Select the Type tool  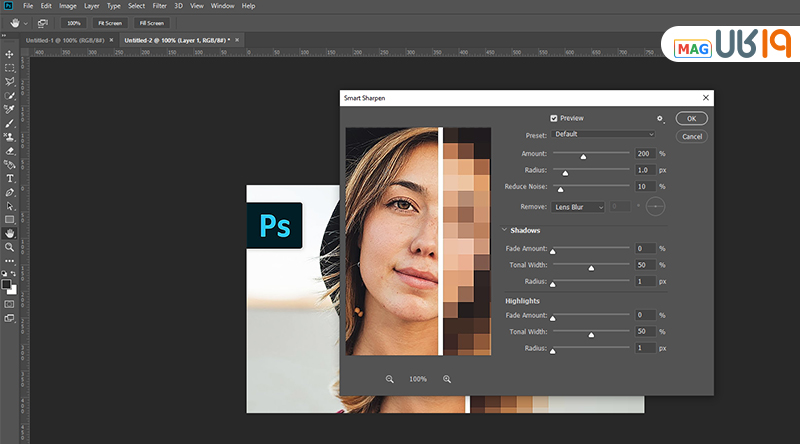10,178
